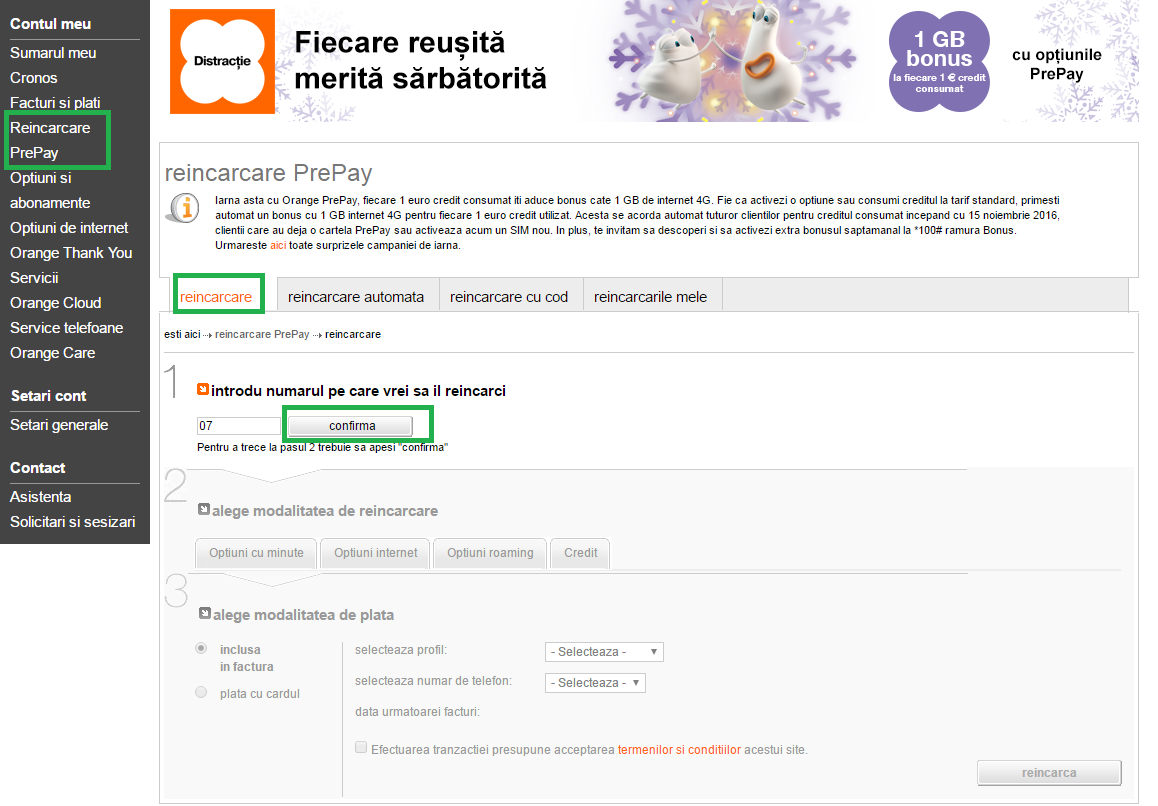The height and width of the screenshot is (806, 1158).
Task: Click the 1 GB bonus purple badge
Action: (x=939, y=62)
